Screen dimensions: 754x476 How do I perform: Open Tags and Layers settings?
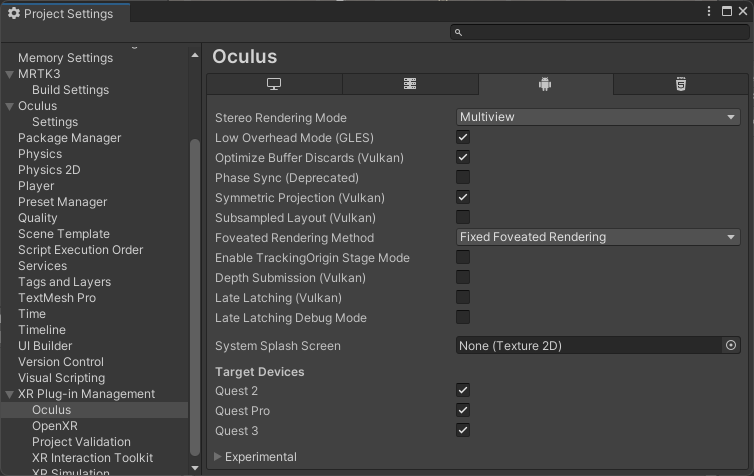pos(64,282)
